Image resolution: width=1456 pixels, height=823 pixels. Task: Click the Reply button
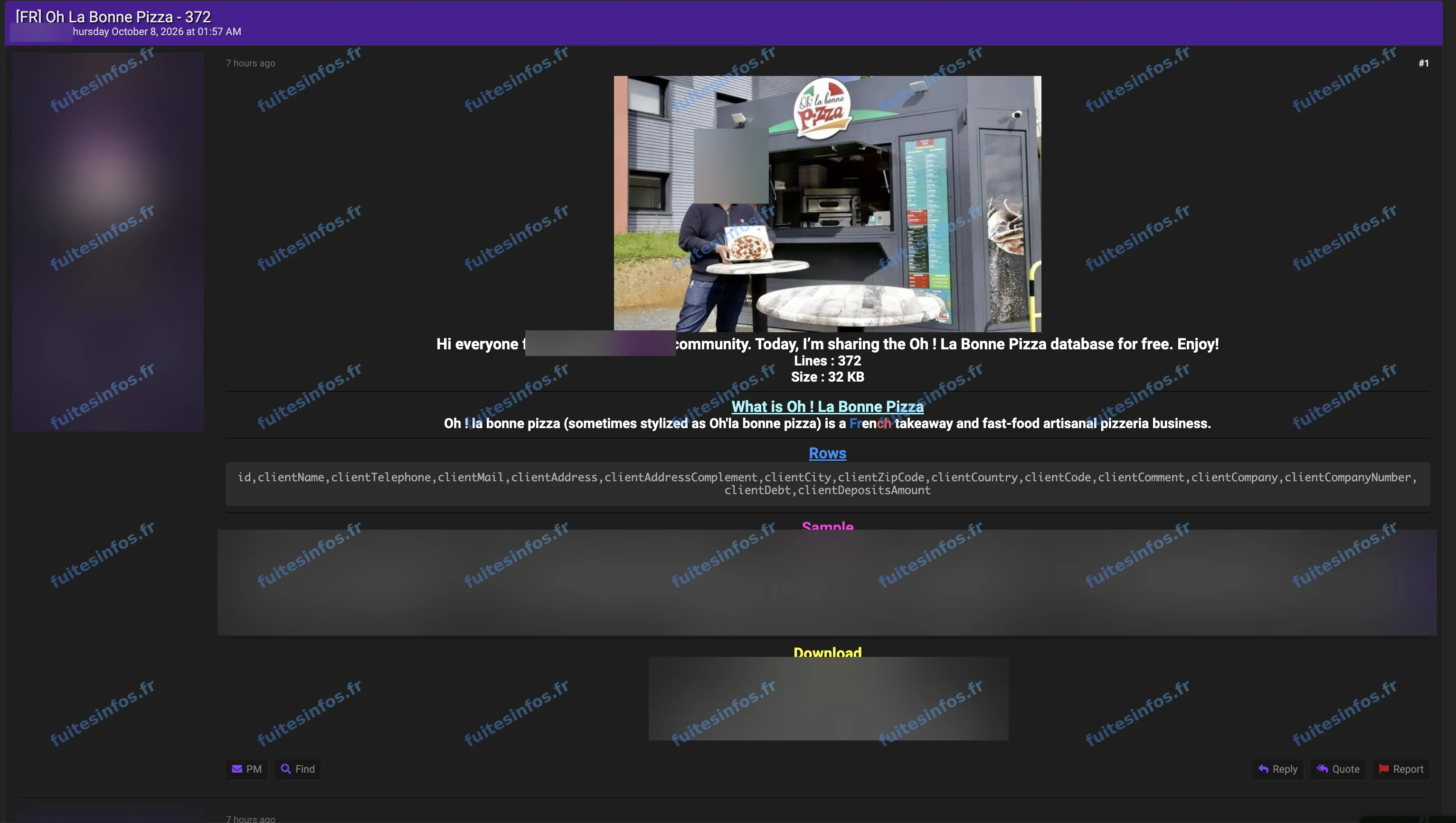[1277, 769]
